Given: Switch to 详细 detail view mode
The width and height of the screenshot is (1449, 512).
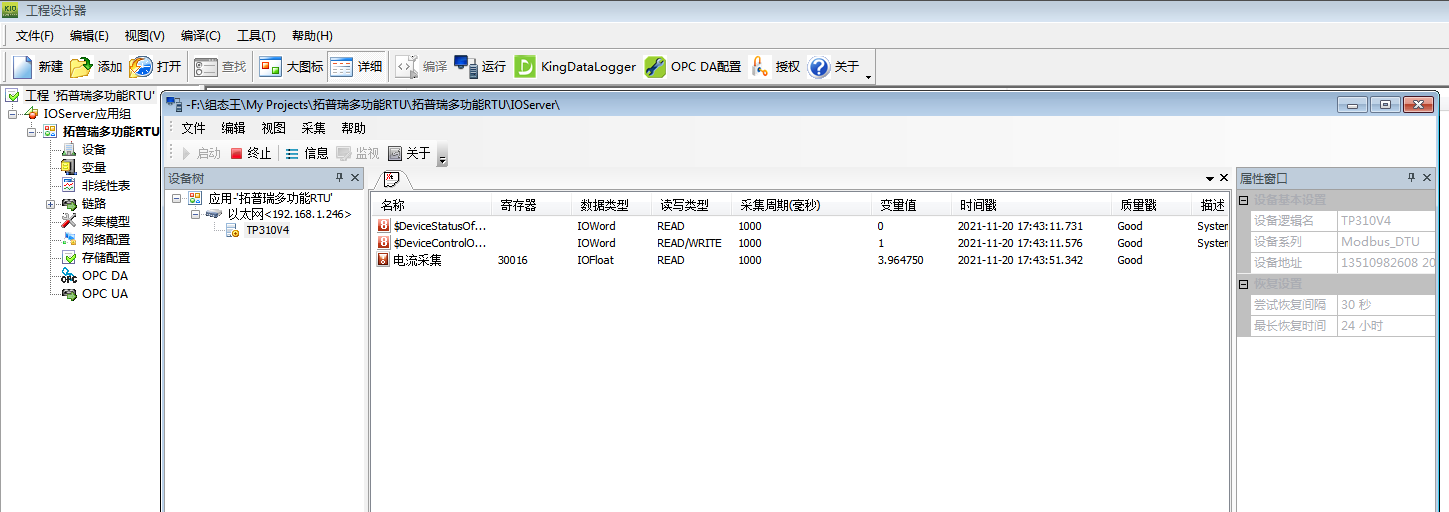Looking at the screenshot, I should click(x=342, y=67).
